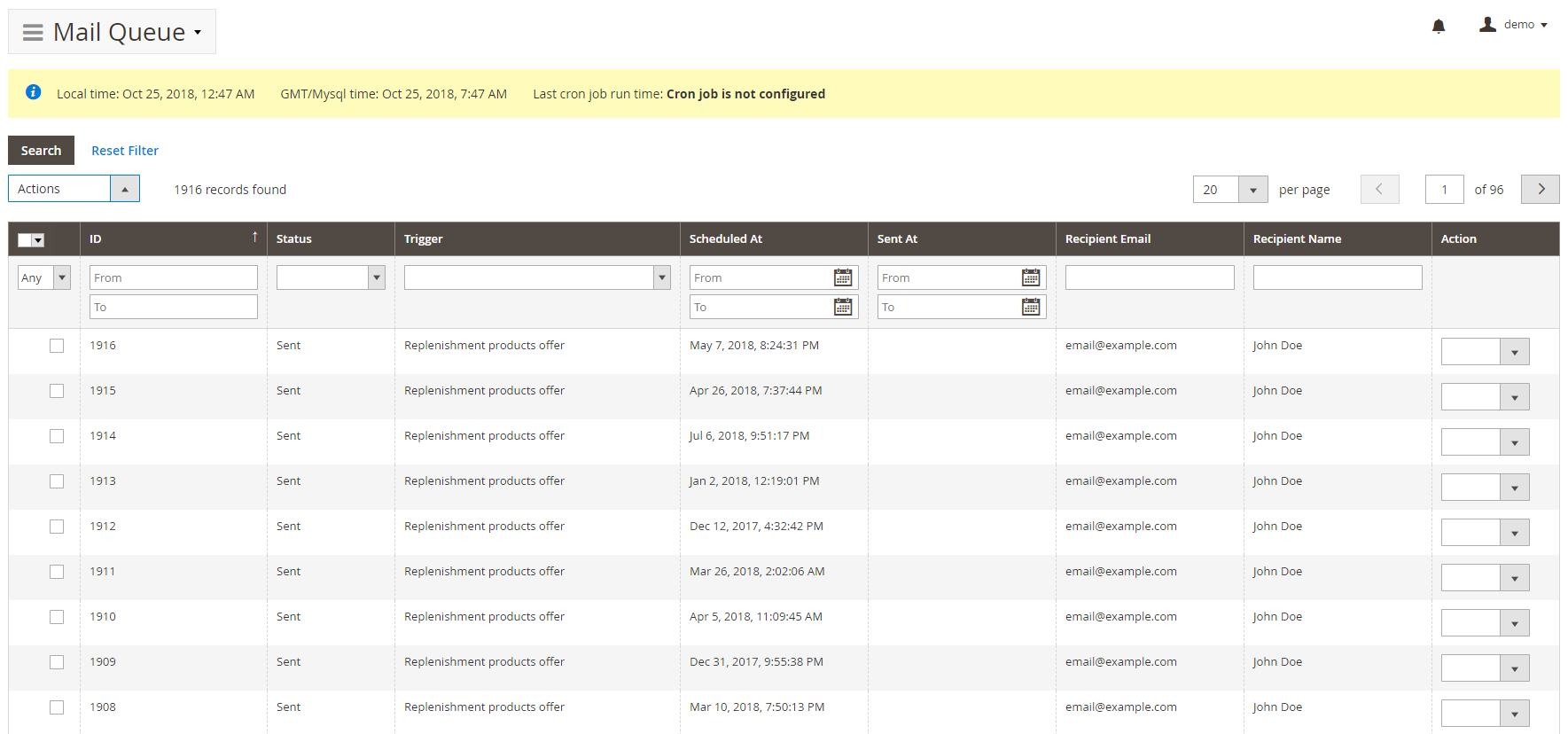Image resolution: width=1568 pixels, height=734 pixels.
Task: Open calendar for Scheduled At To date
Action: tap(843, 307)
